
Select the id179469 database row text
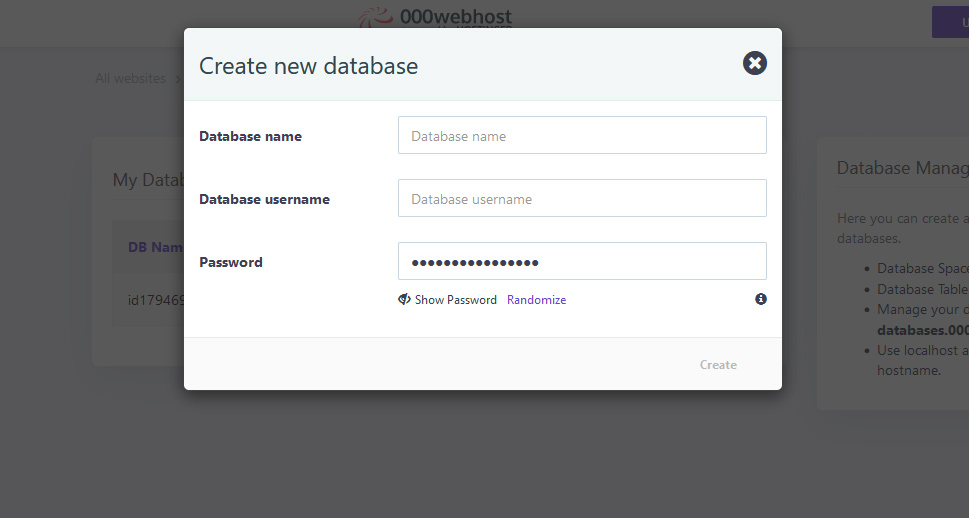(x=156, y=300)
